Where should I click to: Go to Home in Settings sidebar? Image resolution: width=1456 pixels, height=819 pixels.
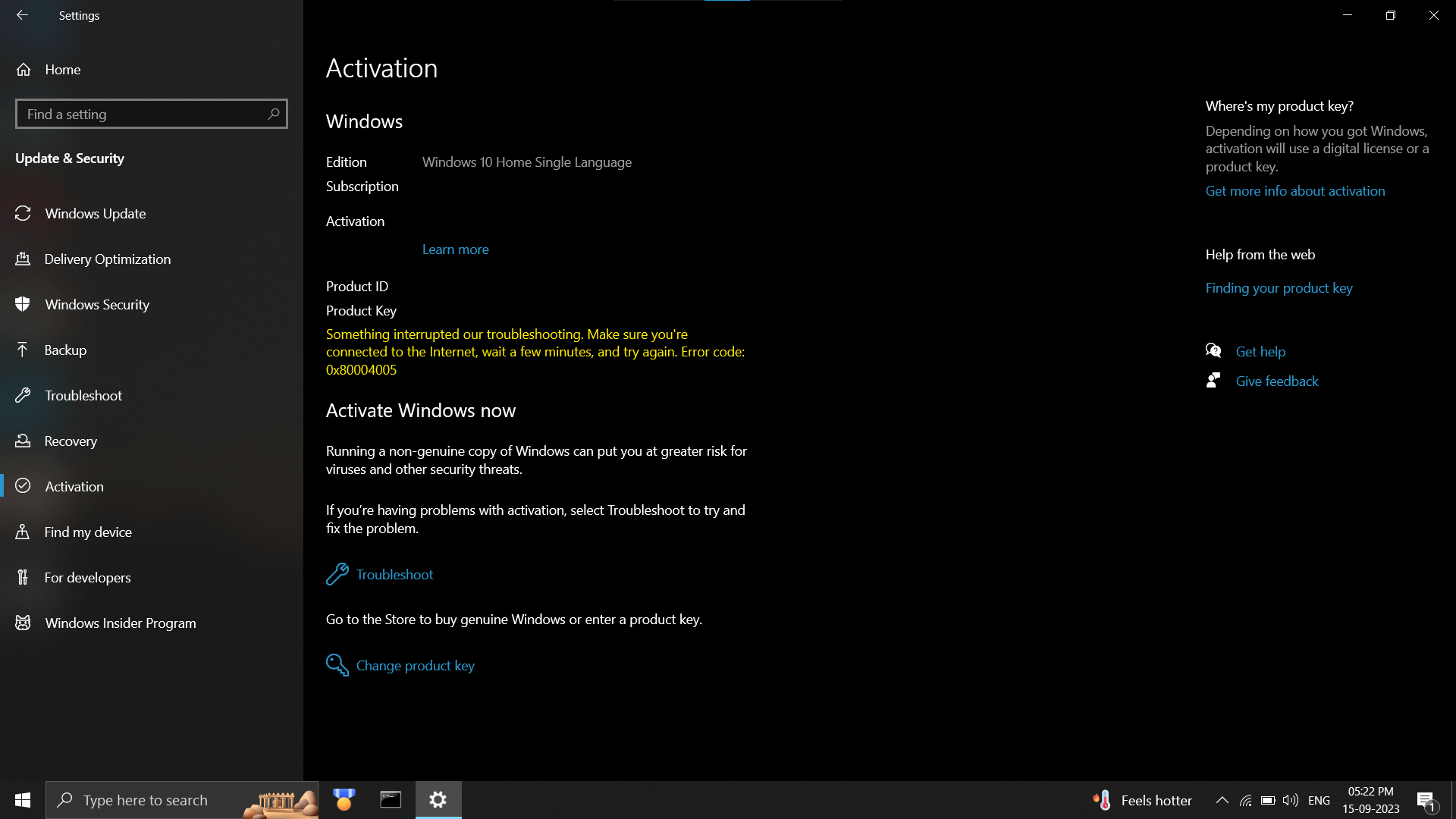point(62,69)
